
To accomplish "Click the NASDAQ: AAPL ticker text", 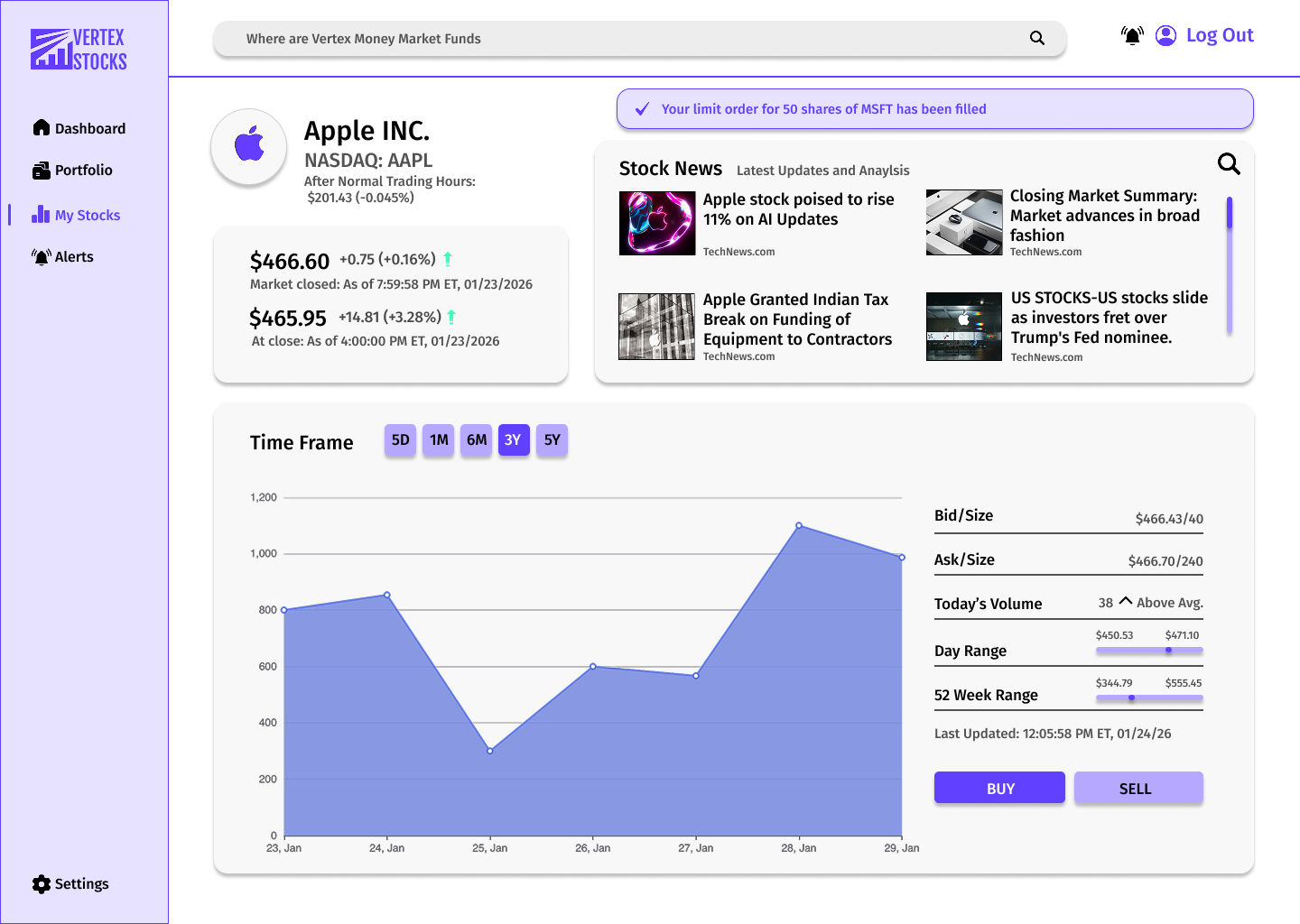I will point(368,161).
